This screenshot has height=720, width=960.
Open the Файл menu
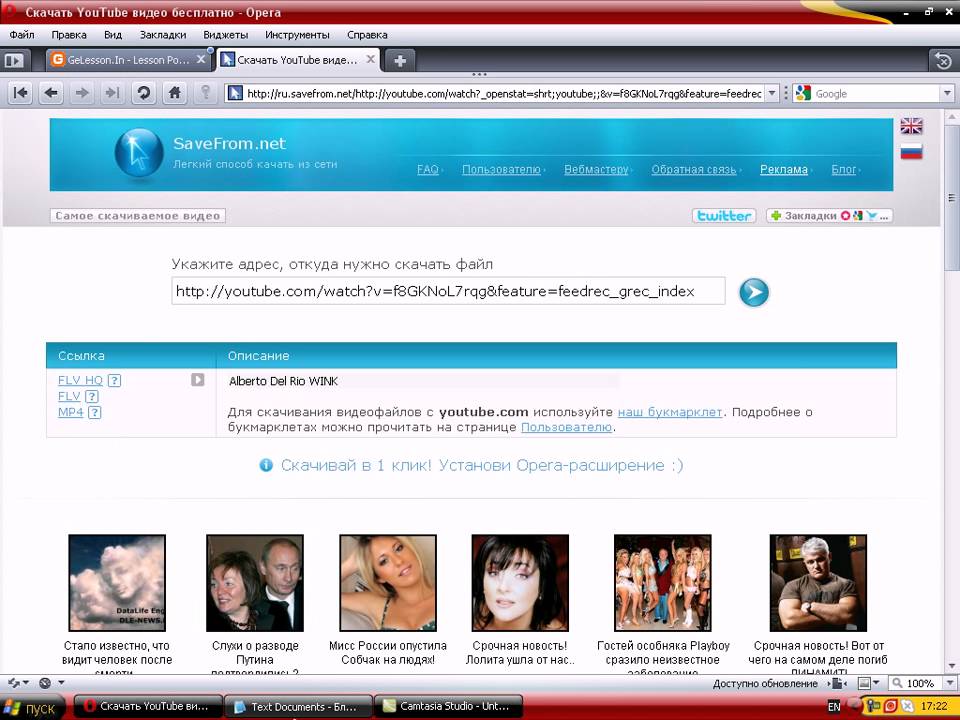click(22, 35)
